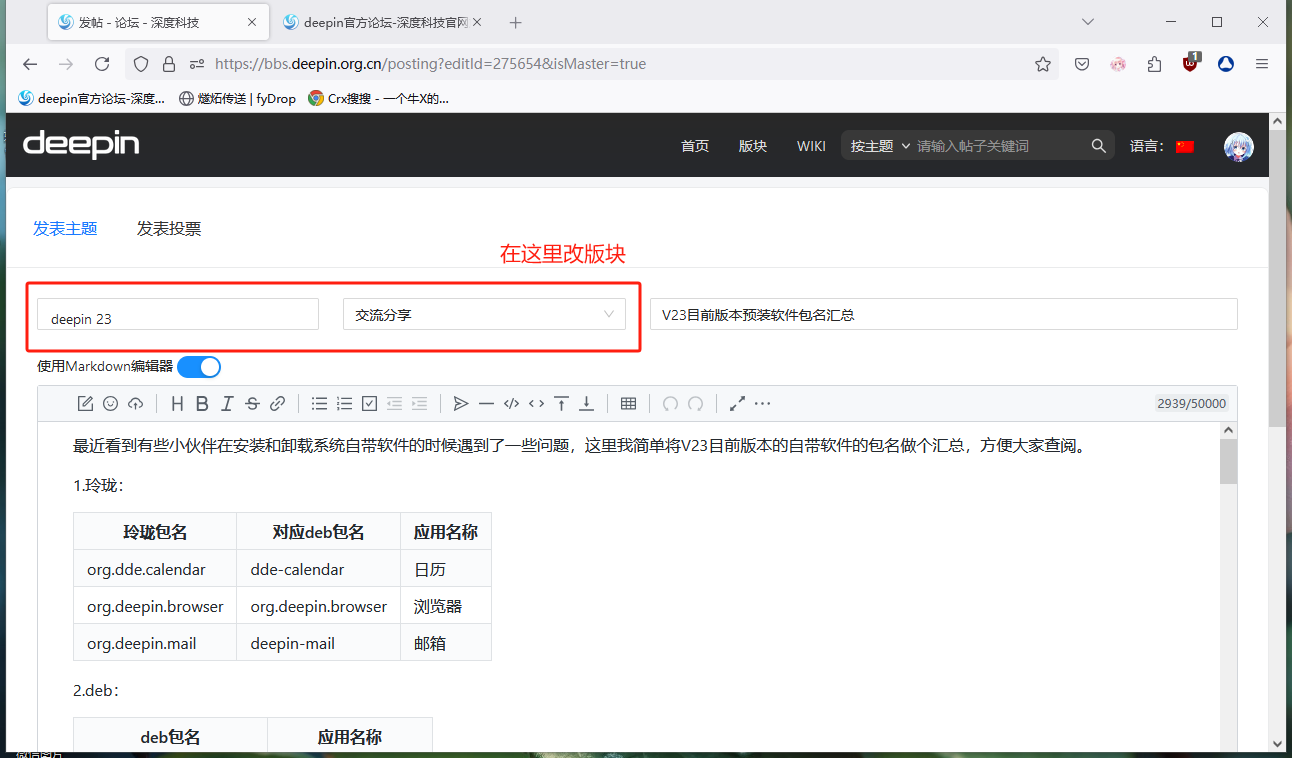Bookmark this page with the star icon

(x=1043, y=64)
